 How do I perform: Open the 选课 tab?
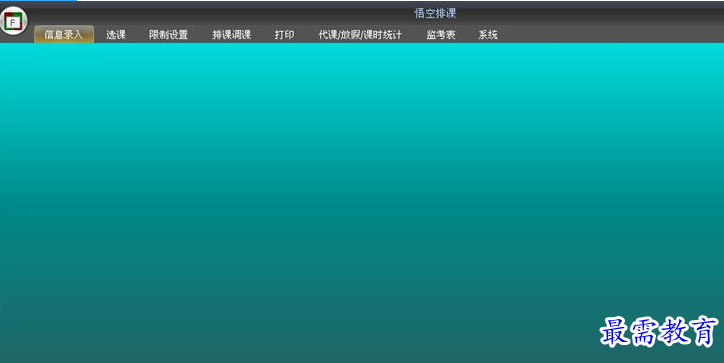coord(116,35)
